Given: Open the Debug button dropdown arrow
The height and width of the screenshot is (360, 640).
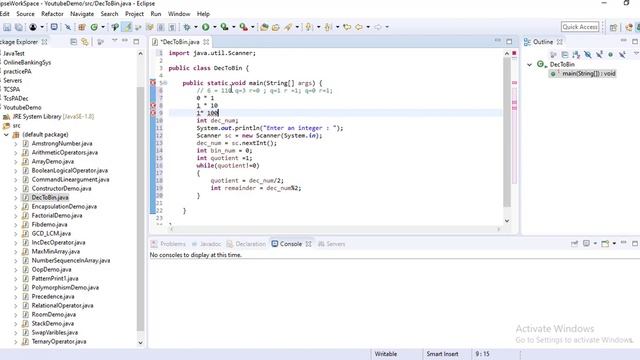Looking at the screenshot, I should tap(196, 27).
